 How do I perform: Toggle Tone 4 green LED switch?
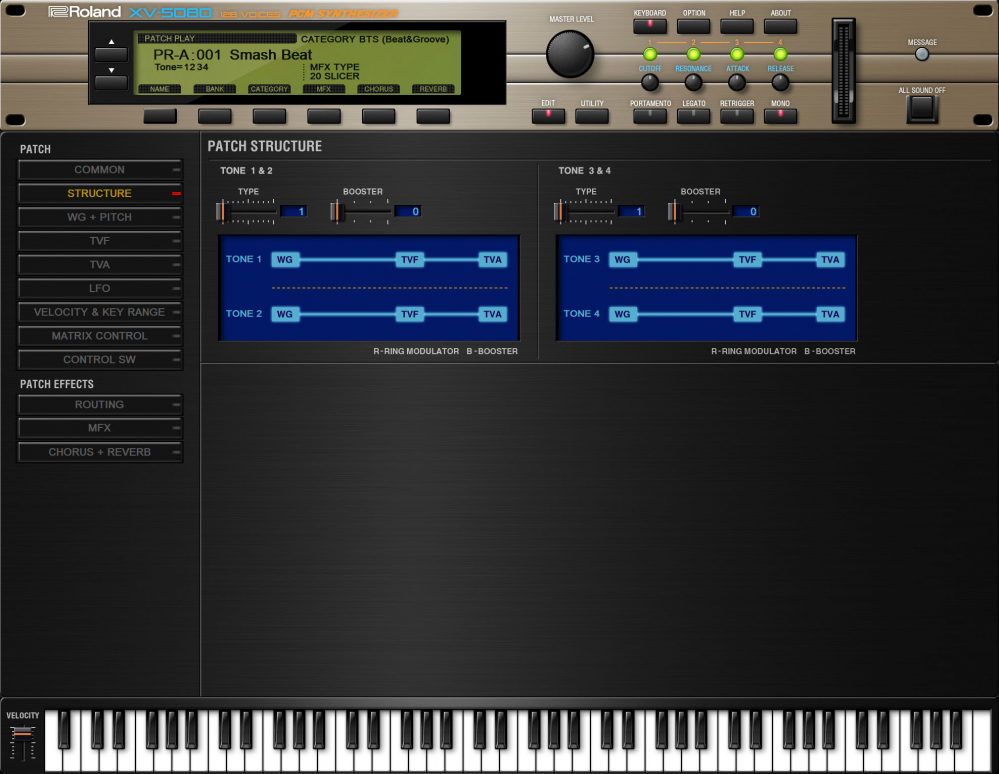780,54
